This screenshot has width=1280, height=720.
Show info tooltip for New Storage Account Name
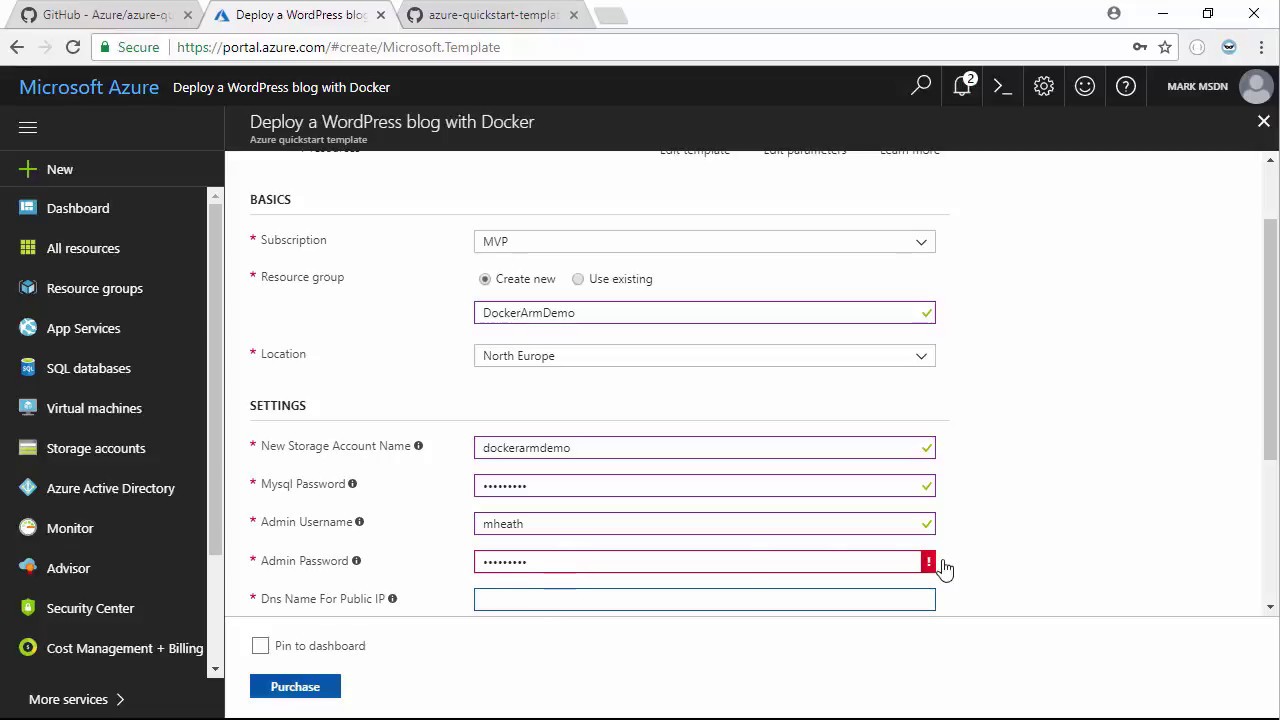(x=418, y=446)
